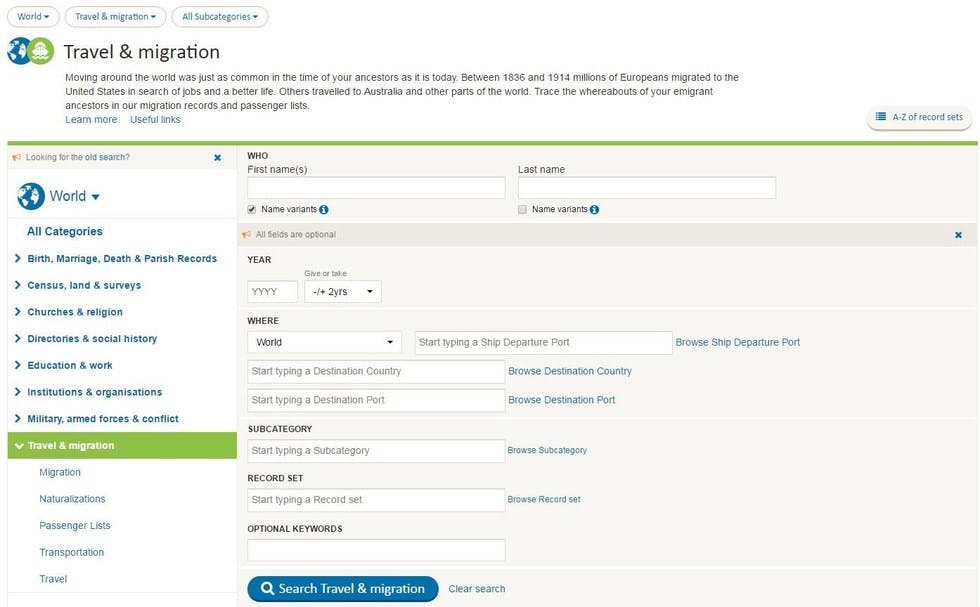Viewport: 980px width, 607px height.
Task: Open the Useful links page
Action: point(156,119)
